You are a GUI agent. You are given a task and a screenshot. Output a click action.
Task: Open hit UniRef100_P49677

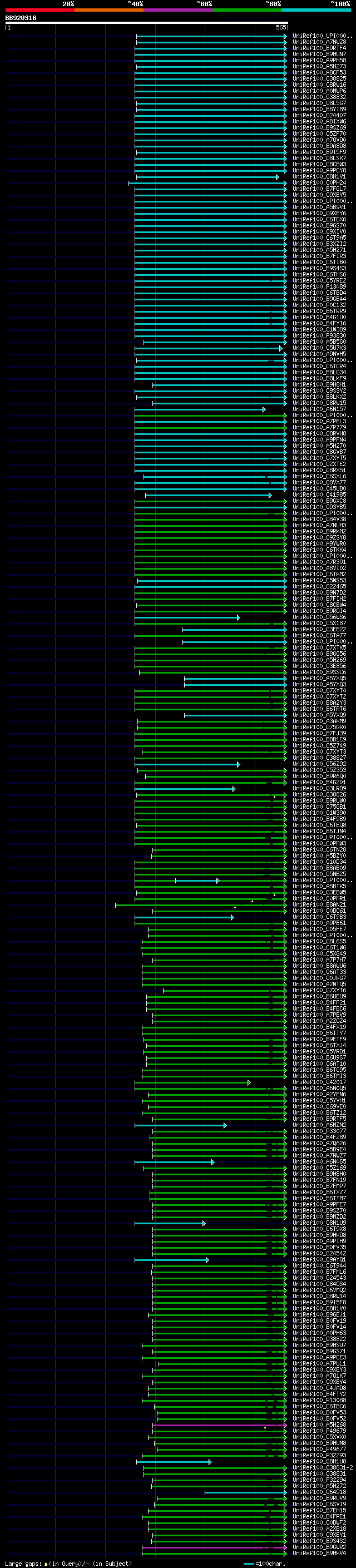pos(319,1449)
